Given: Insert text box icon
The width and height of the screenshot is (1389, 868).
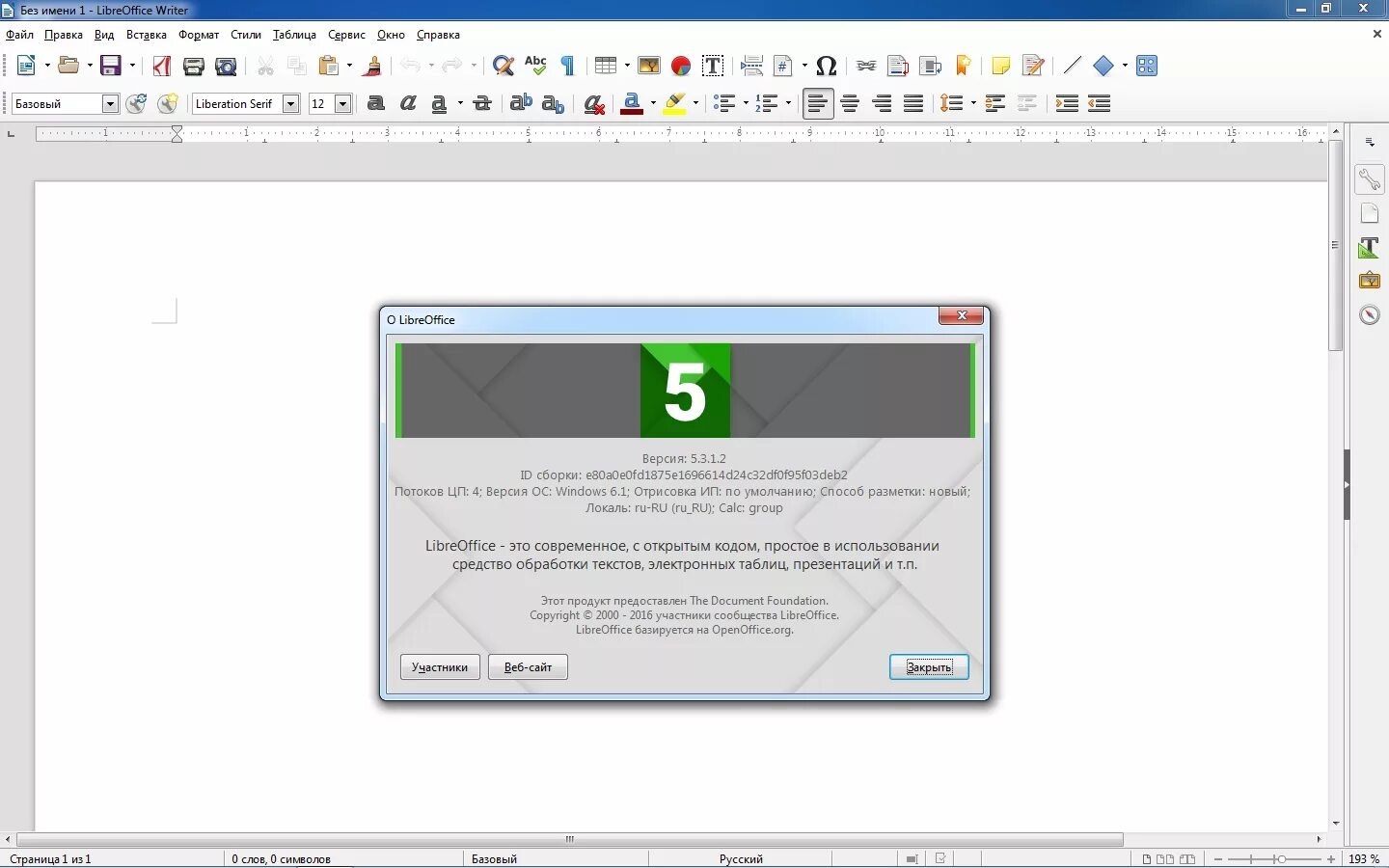Looking at the screenshot, I should [x=713, y=66].
